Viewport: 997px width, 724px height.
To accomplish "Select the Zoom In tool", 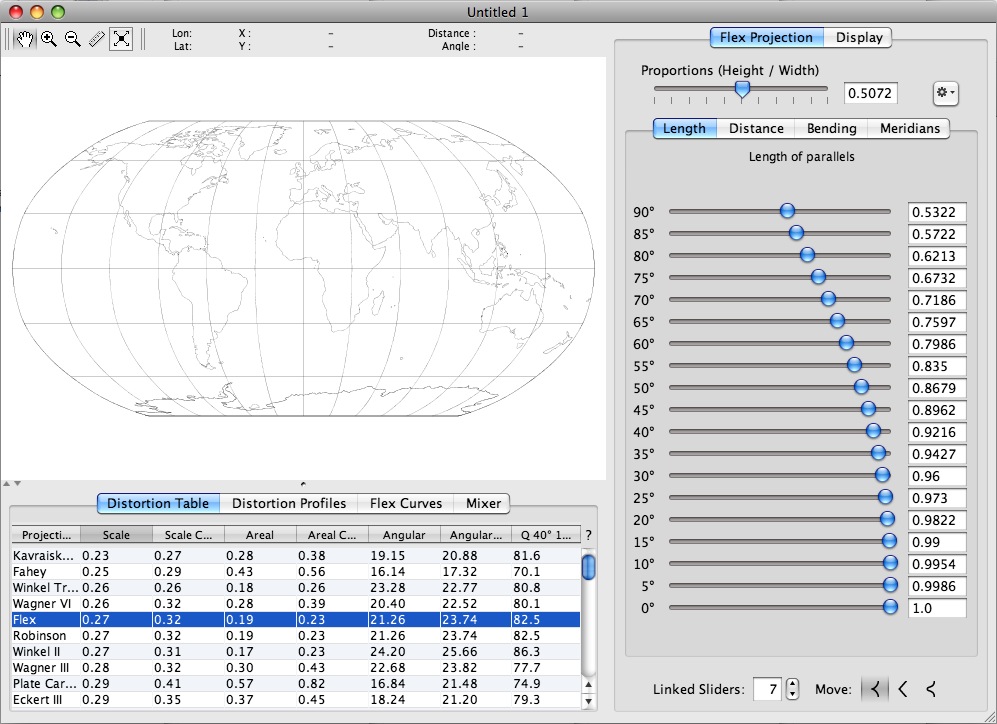I will [49, 39].
